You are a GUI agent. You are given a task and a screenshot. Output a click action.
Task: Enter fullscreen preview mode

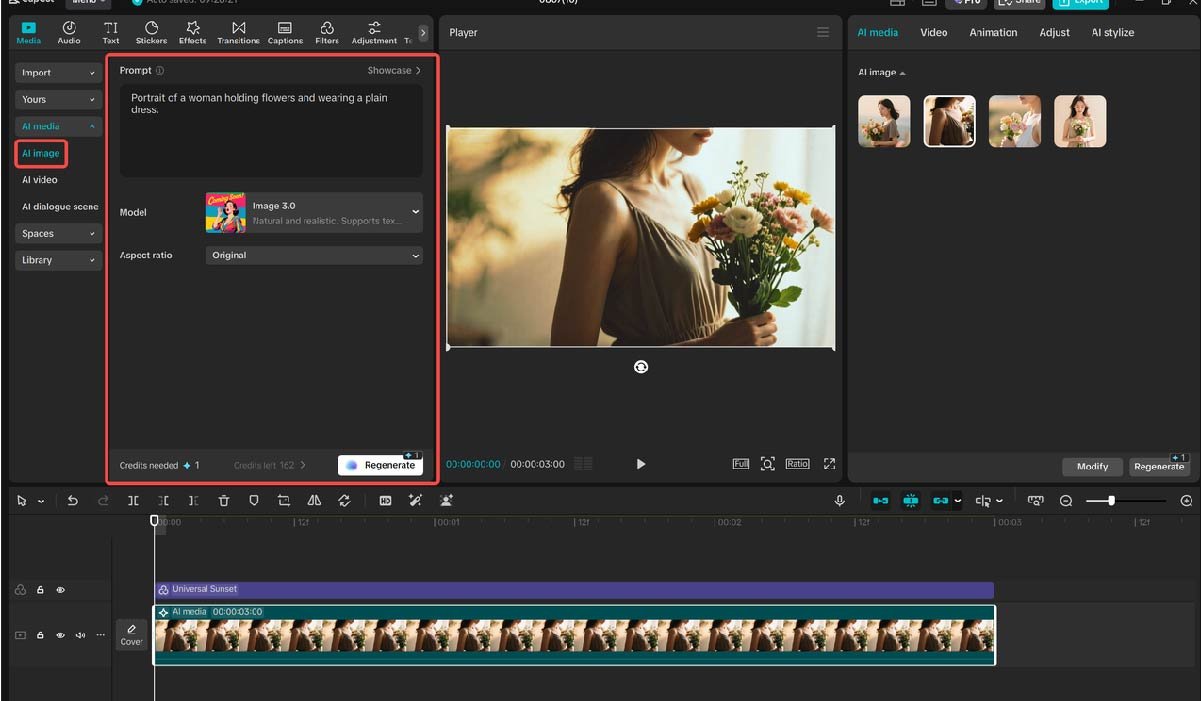click(829, 464)
